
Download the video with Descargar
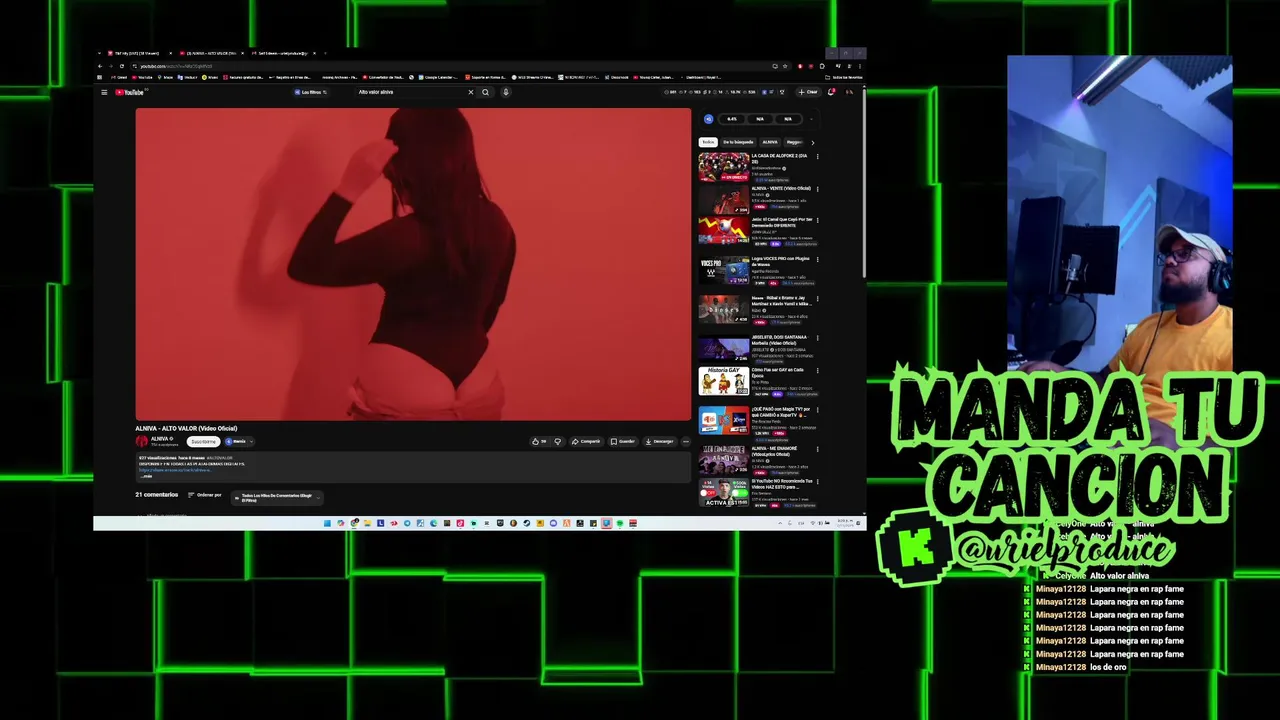[x=660, y=441]
